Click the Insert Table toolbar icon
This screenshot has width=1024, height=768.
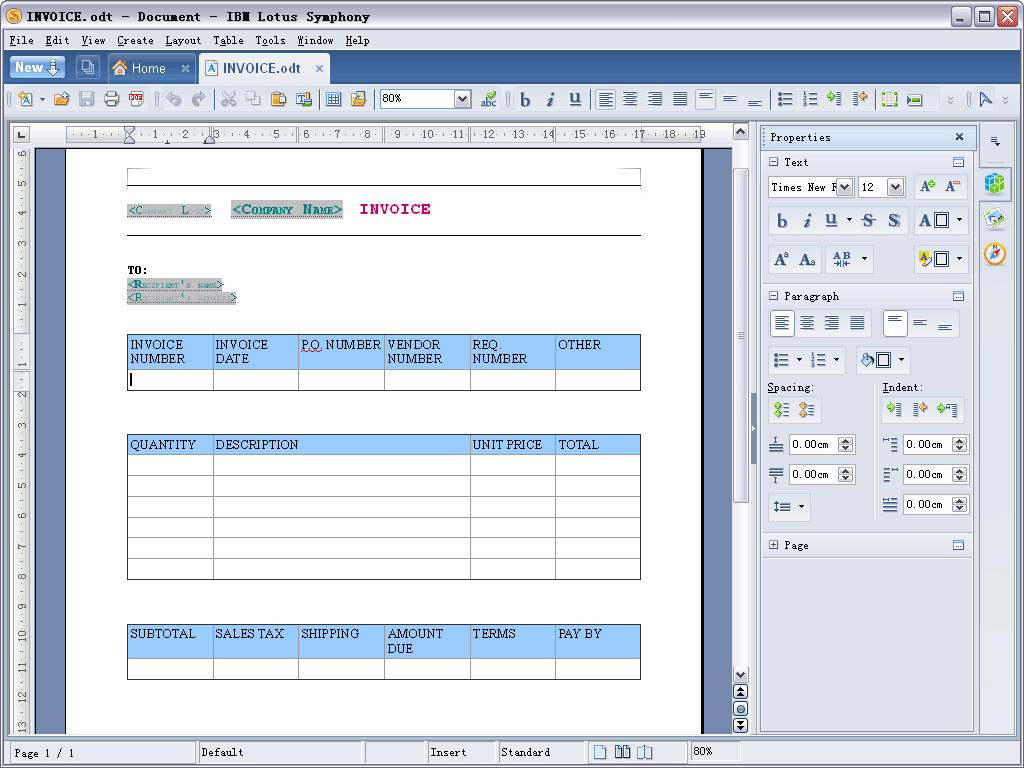coord(334,99)
